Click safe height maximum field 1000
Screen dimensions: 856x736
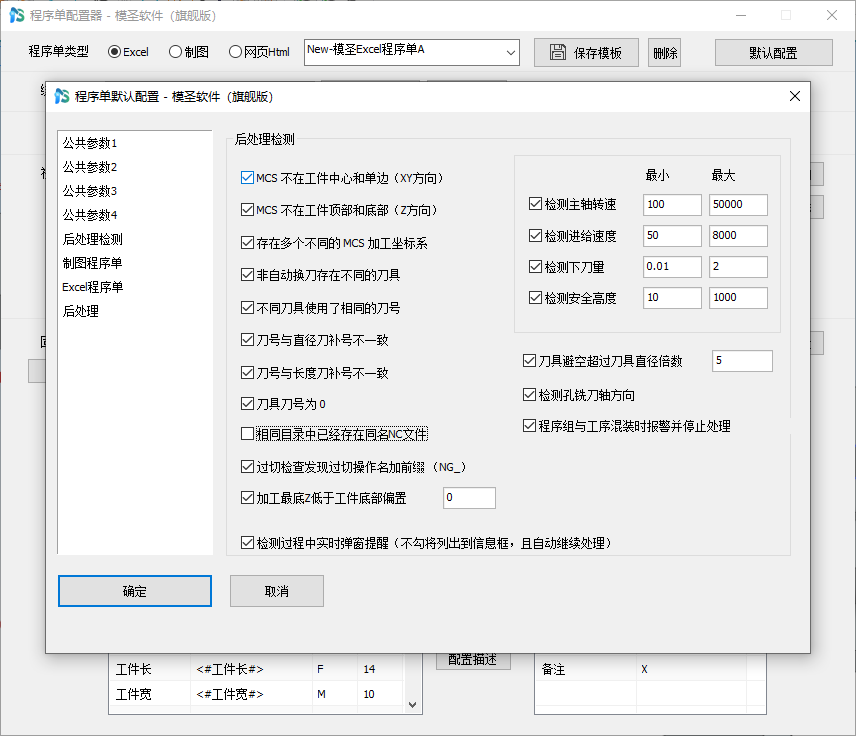tap(738, 298)
